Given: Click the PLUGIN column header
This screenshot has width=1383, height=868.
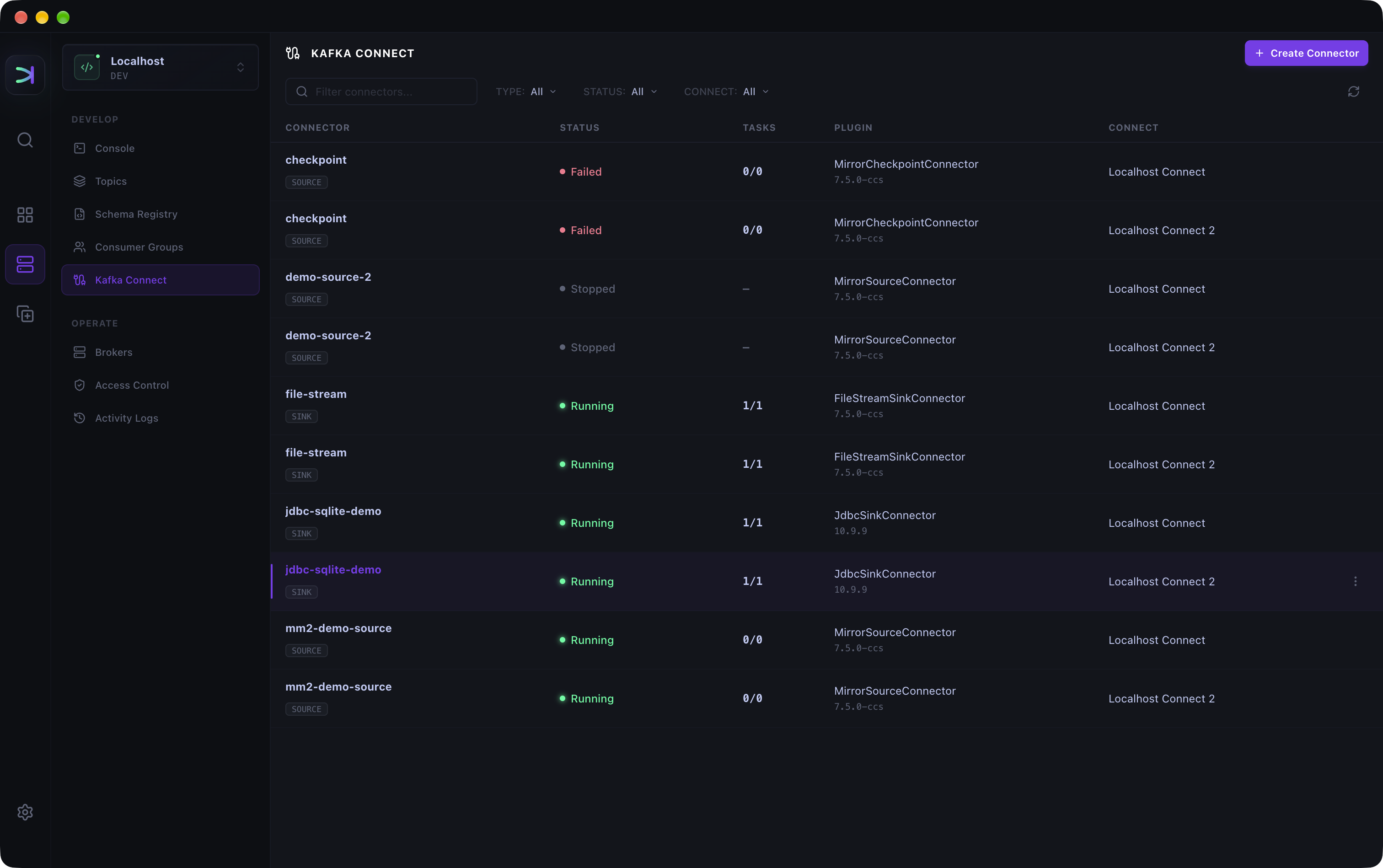Looking at the screenshot, I should pyautogui.click(x=853, y=128).
